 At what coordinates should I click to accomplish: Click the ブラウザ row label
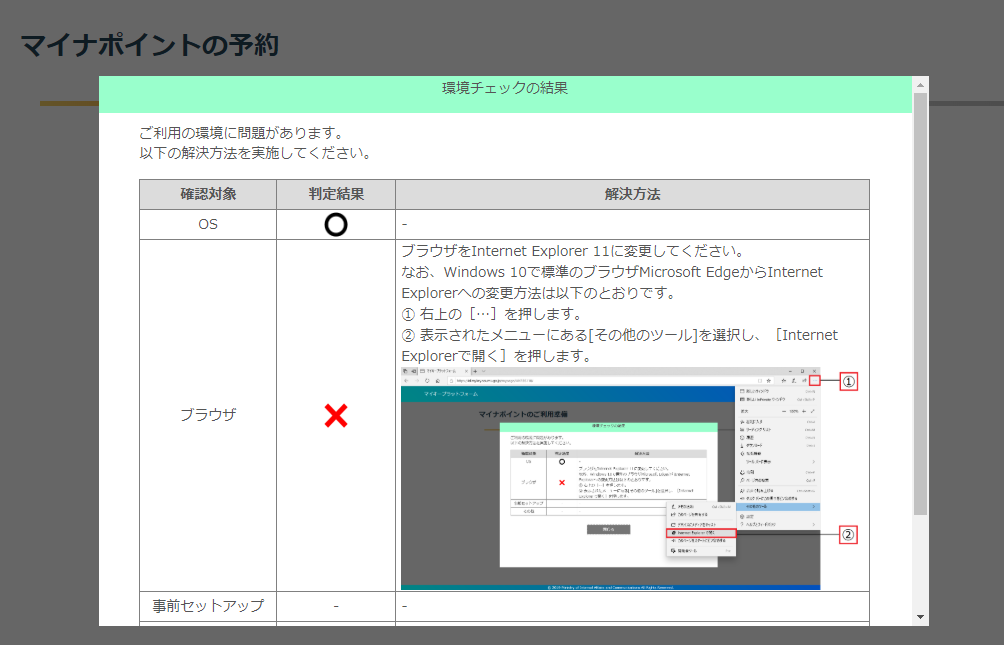click(208, 414)
